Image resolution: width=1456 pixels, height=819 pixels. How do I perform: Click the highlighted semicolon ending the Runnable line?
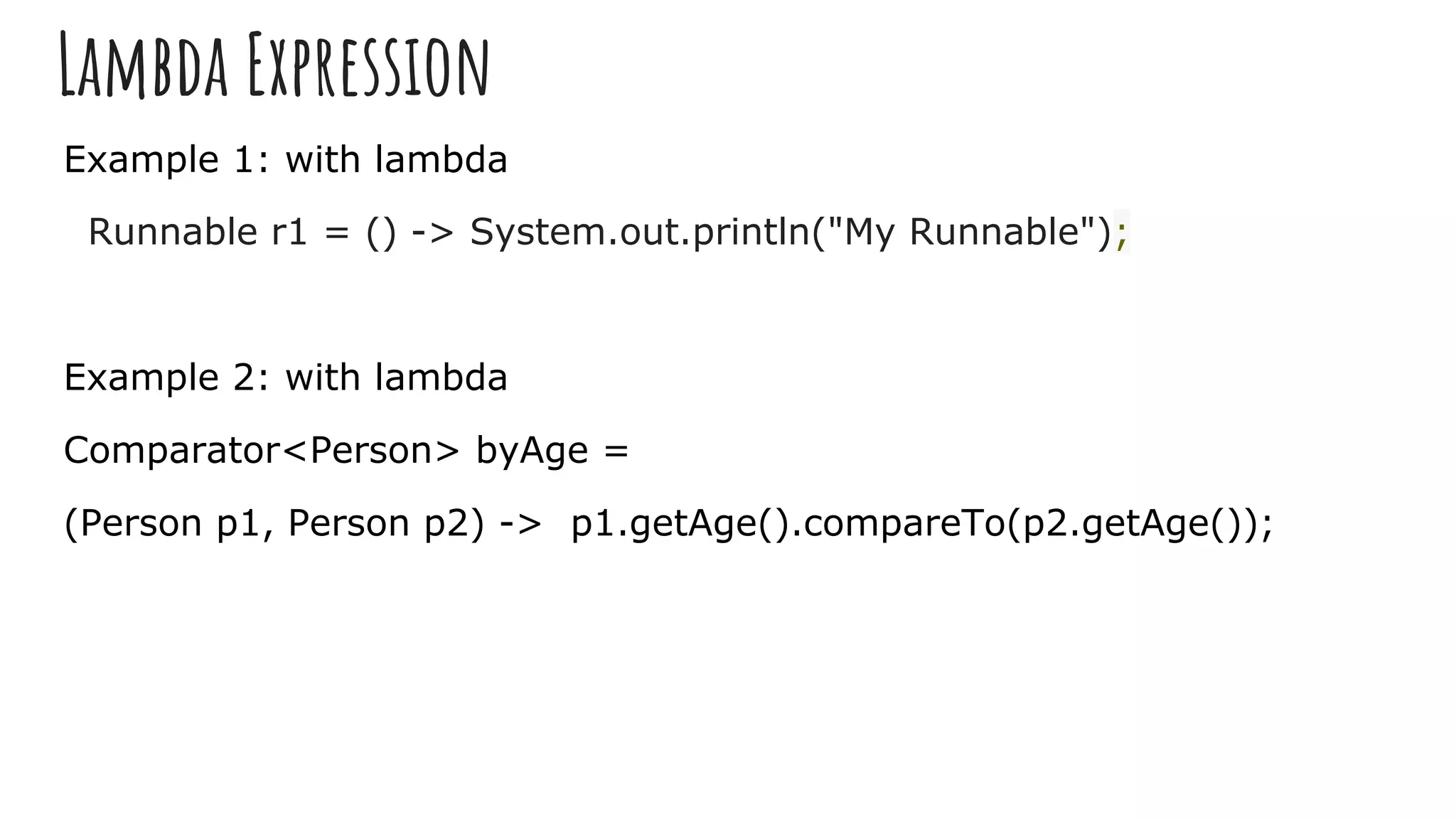(1121, 233)
